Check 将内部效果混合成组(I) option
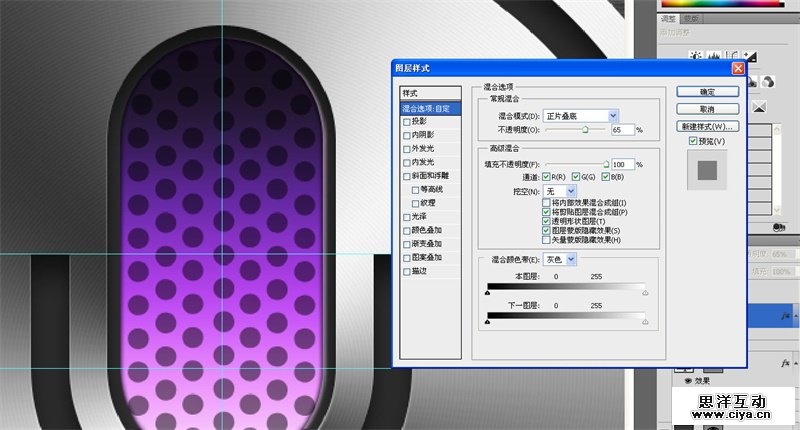This screenshot has width=800, height=430. pyautogui.click(x=546, y=203)
